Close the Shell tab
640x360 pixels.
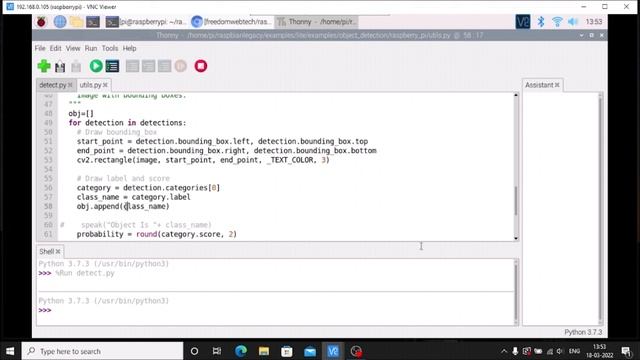pyautogui.click(x=58, y=251)
